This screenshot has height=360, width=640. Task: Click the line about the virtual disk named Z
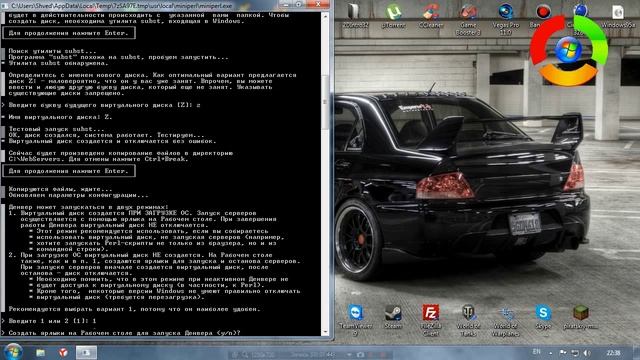(x=60, y=117)
